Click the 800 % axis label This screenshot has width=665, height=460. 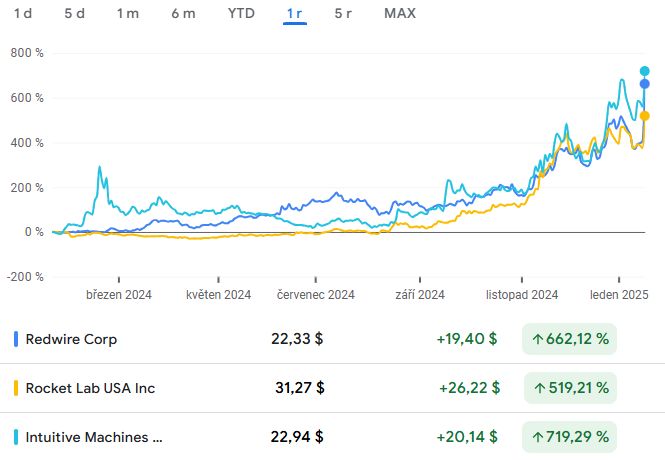click(x=27, y=53)
